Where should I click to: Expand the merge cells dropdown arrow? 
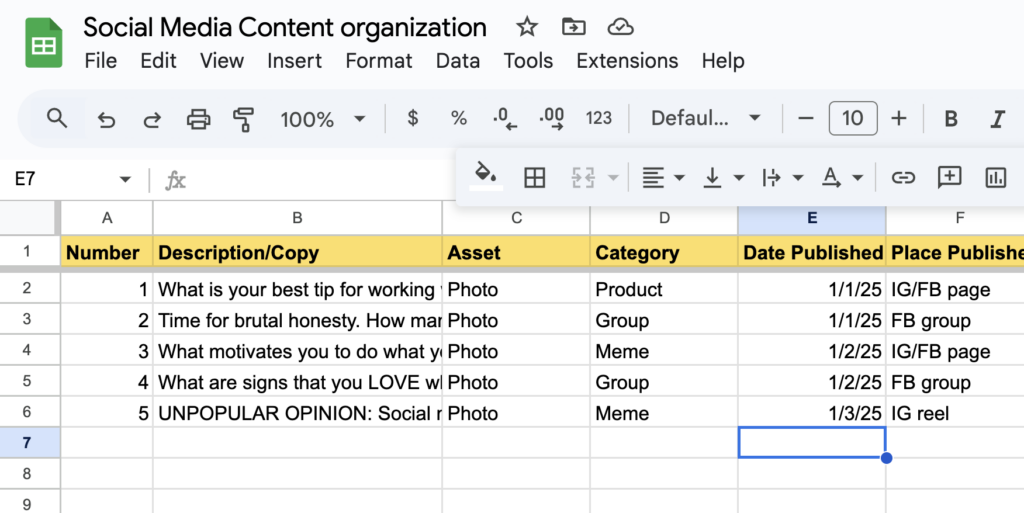point(613,178)
